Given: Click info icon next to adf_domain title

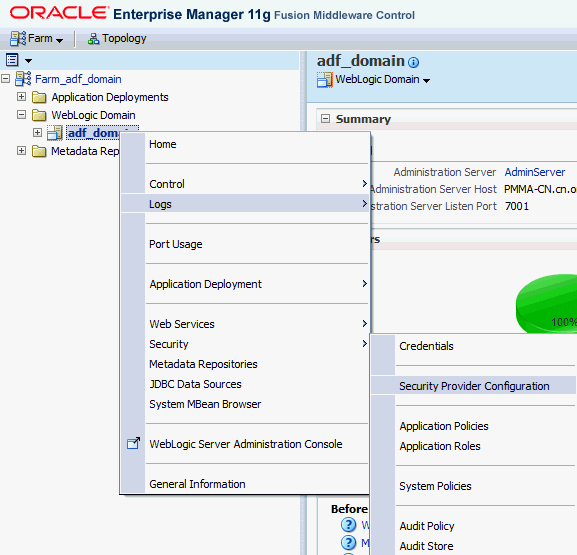Looking at the screenshot, I should [x=414, y=63].
